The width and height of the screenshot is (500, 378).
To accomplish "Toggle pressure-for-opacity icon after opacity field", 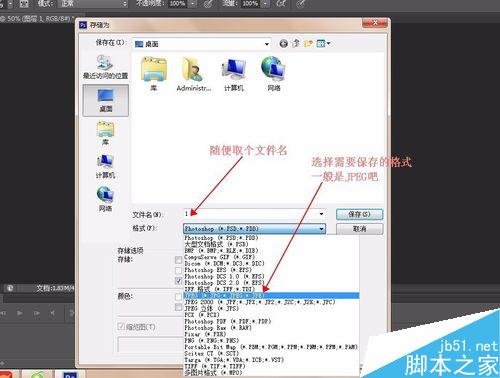I will (209, 4).
